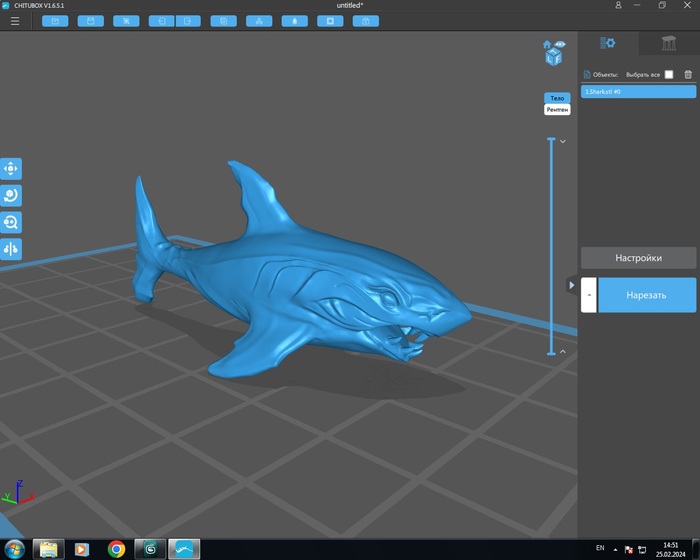This screenshot has height=560, width=700.
Task: Check the 'Выбрать все' checkbox
Action: tap(669, 75)
